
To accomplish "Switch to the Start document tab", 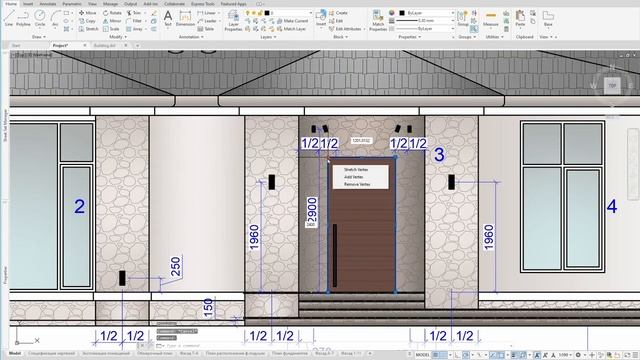I will click(x=16, y=45).
